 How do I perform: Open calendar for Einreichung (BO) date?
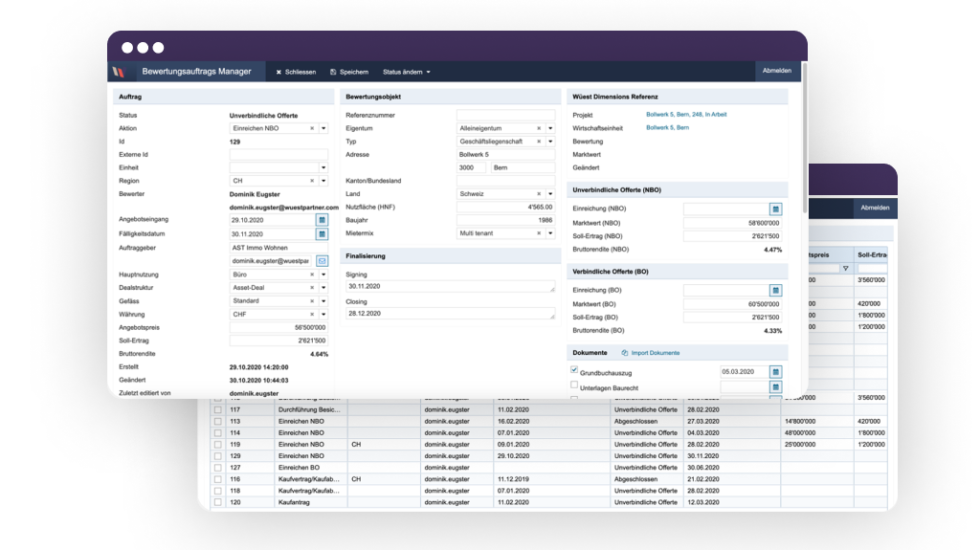tap(775, 291)
